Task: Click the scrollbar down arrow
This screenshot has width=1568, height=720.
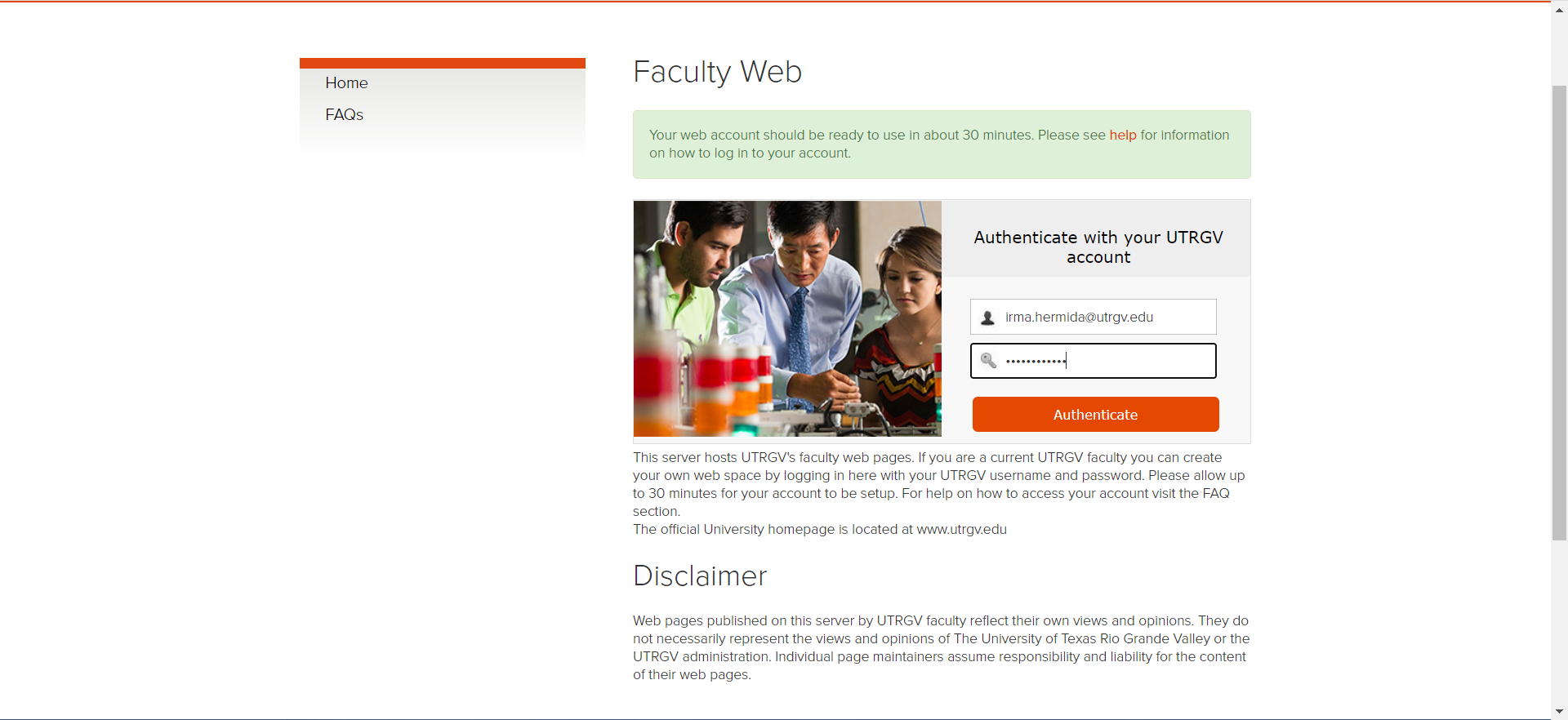Action: [x=1559, y=712]
